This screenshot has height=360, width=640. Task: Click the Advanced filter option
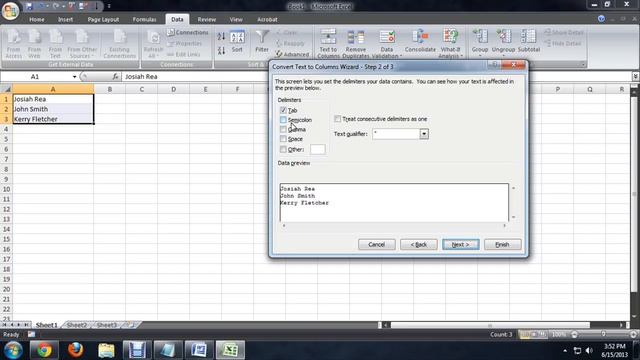292,54
